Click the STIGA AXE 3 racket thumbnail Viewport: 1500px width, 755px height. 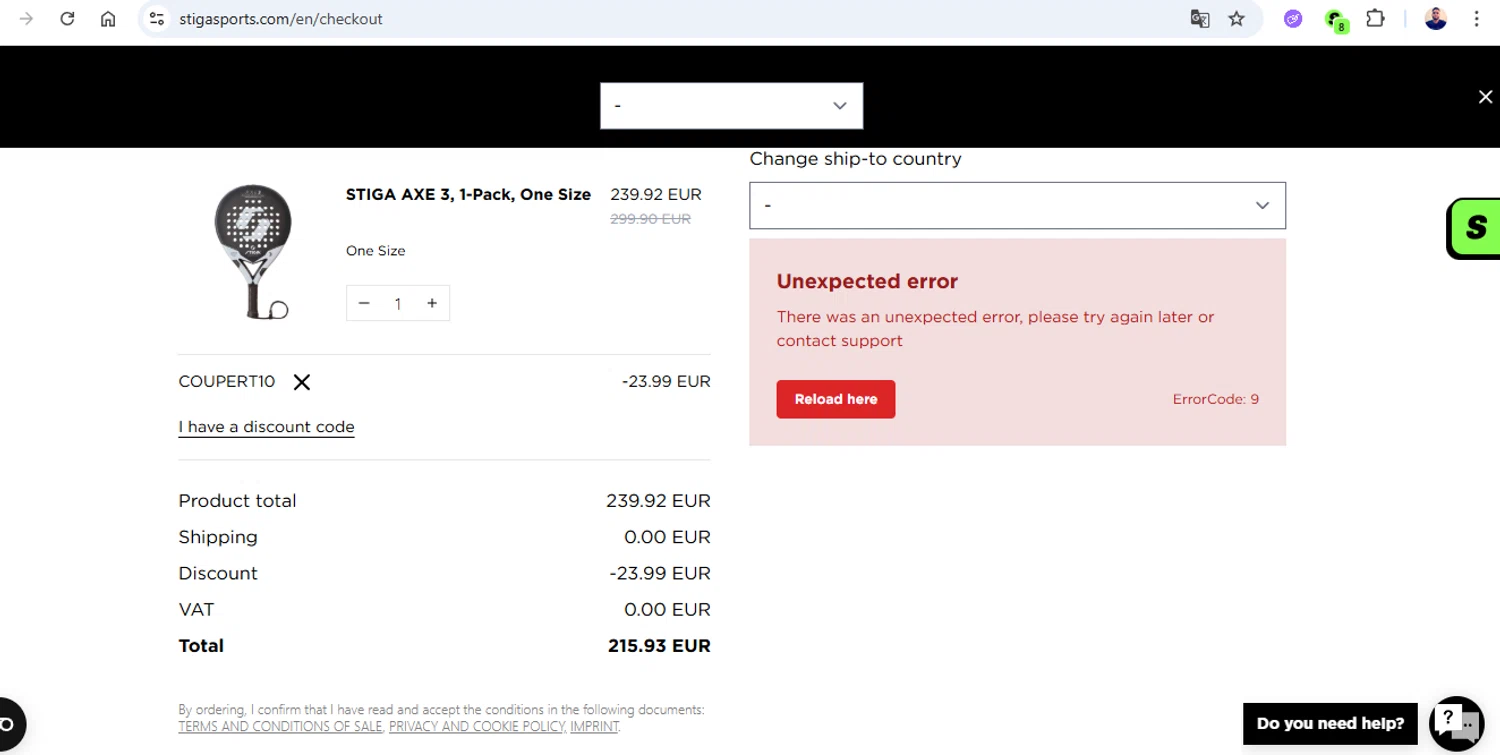[252, 252]
